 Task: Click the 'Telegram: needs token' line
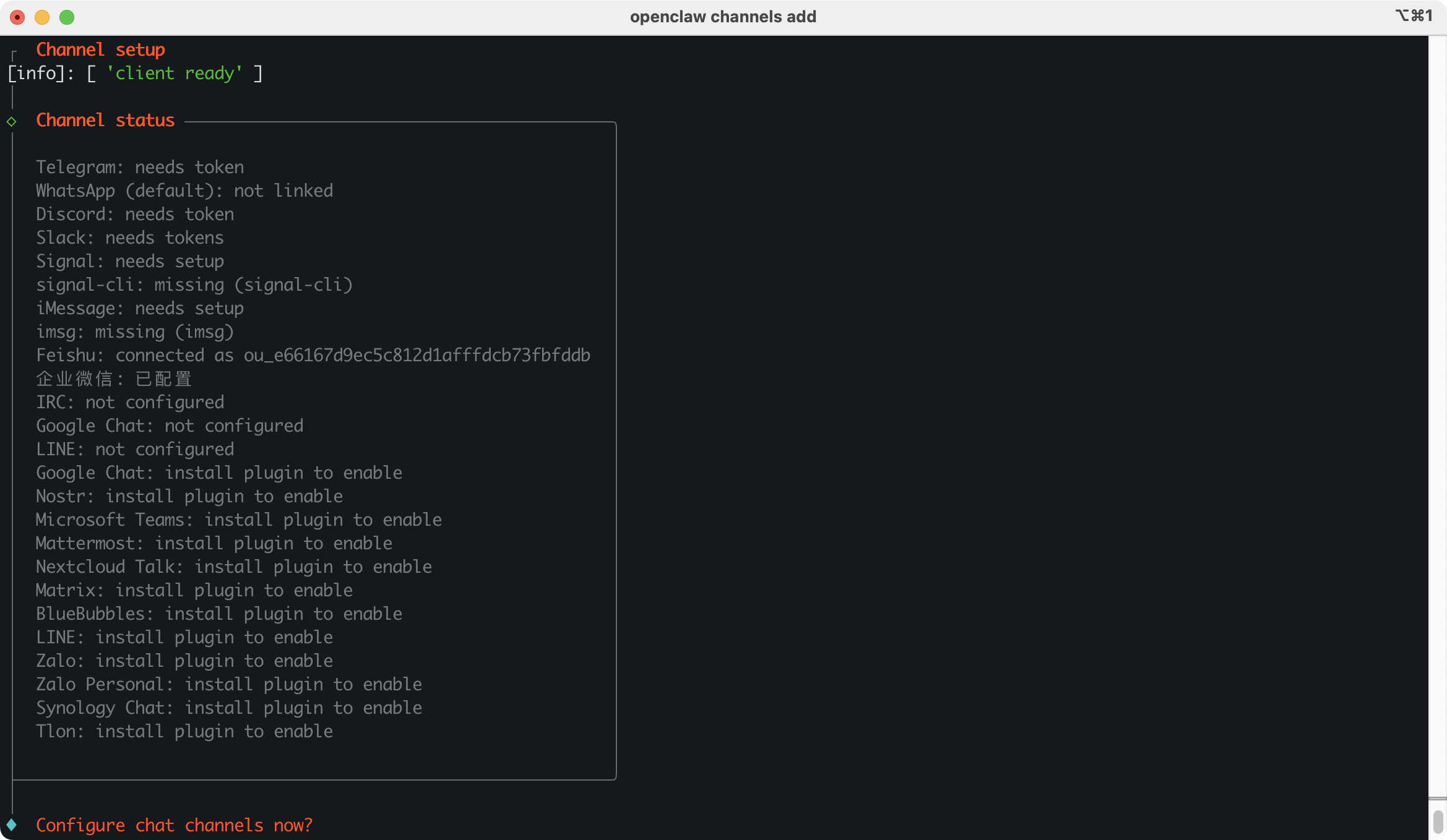(140, 167)
